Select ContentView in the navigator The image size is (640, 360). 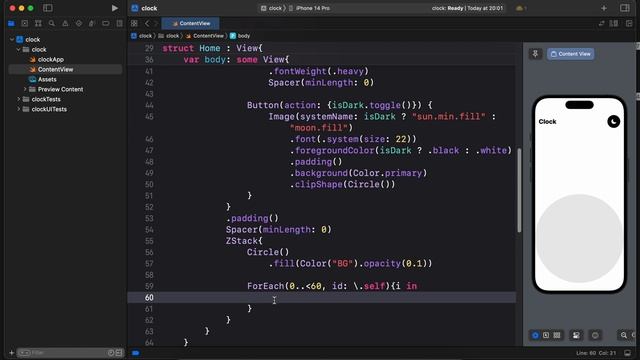[65, 69]
